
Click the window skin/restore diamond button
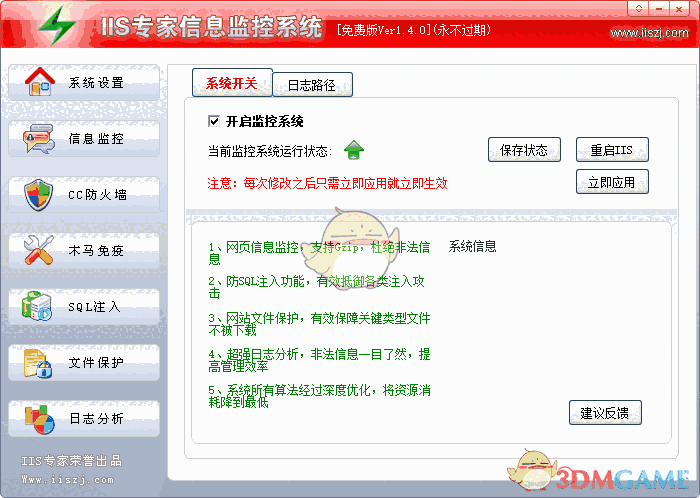tap(639, 8)
